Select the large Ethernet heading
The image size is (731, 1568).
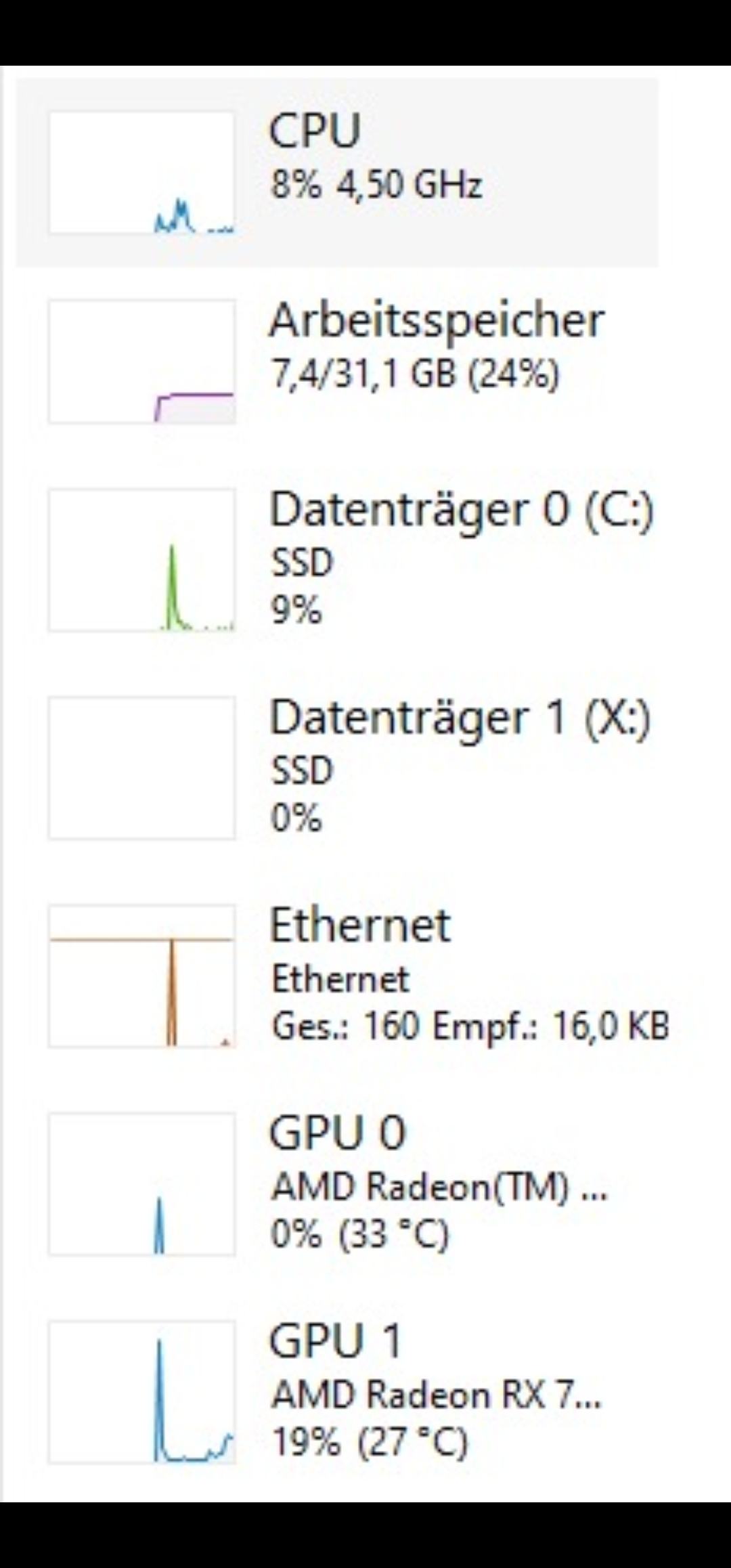pos(360,925)
